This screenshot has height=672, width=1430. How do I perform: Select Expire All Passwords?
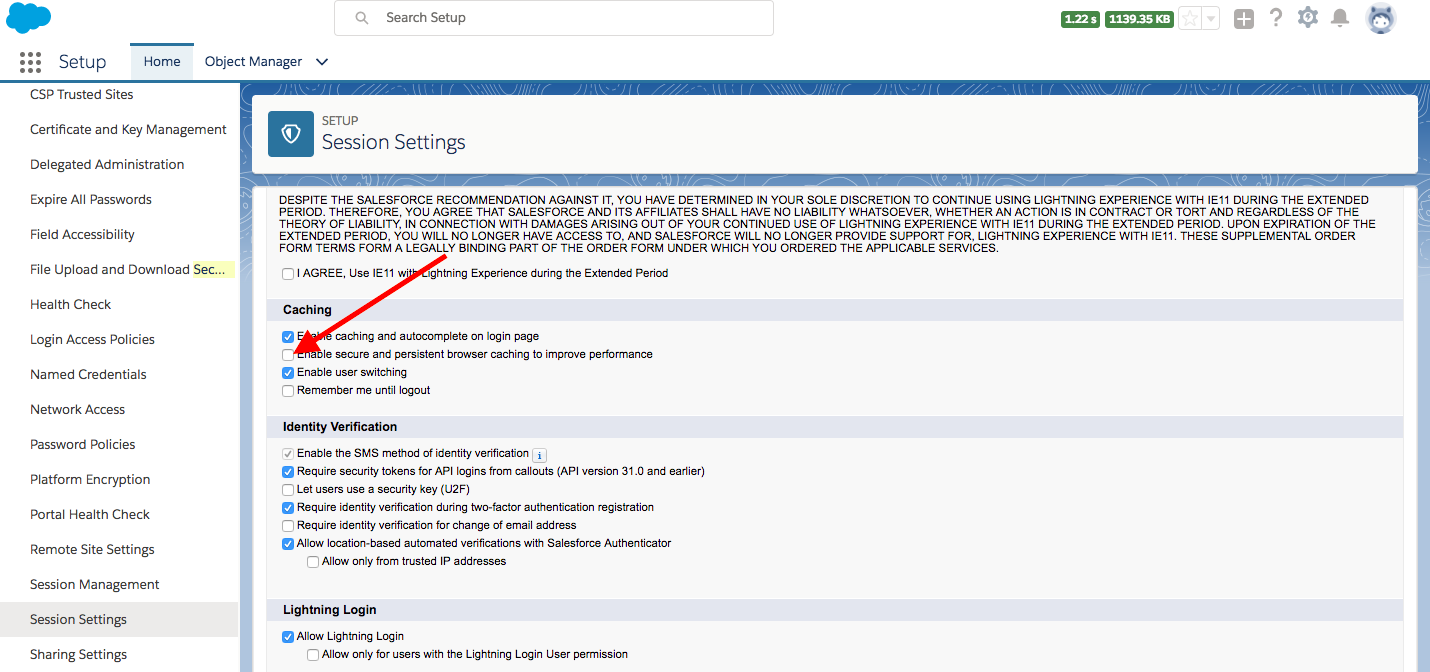[91, 200]
